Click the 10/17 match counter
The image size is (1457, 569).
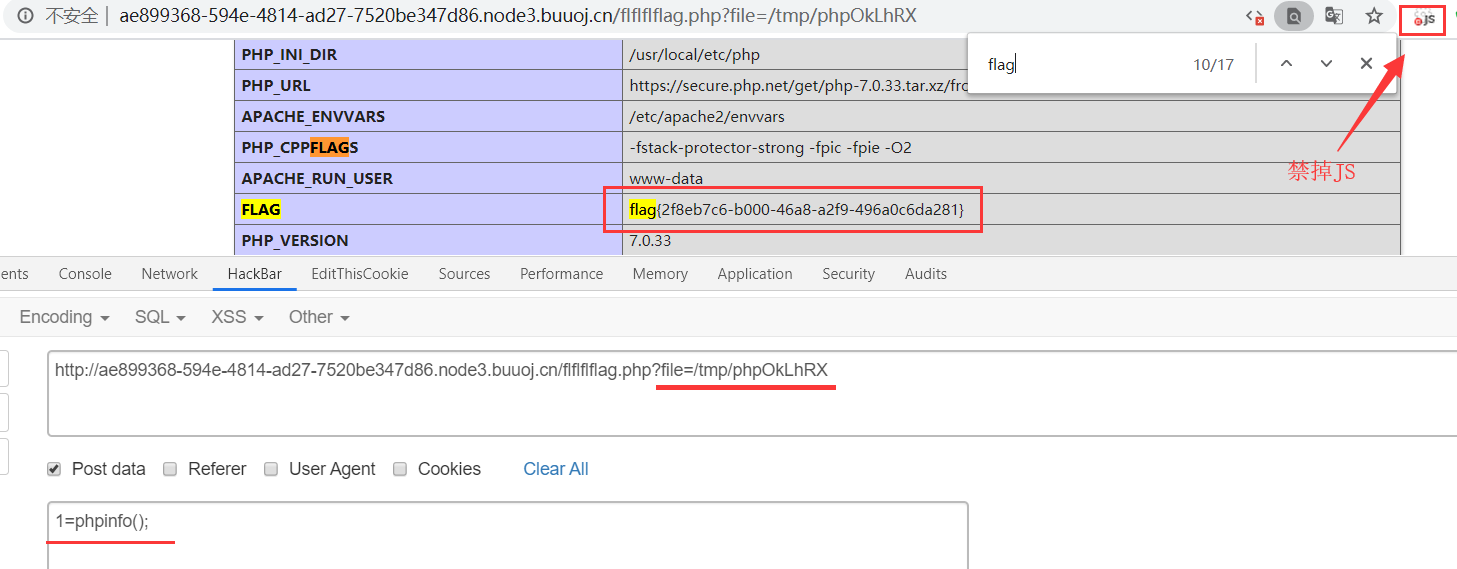point(1213,65)
